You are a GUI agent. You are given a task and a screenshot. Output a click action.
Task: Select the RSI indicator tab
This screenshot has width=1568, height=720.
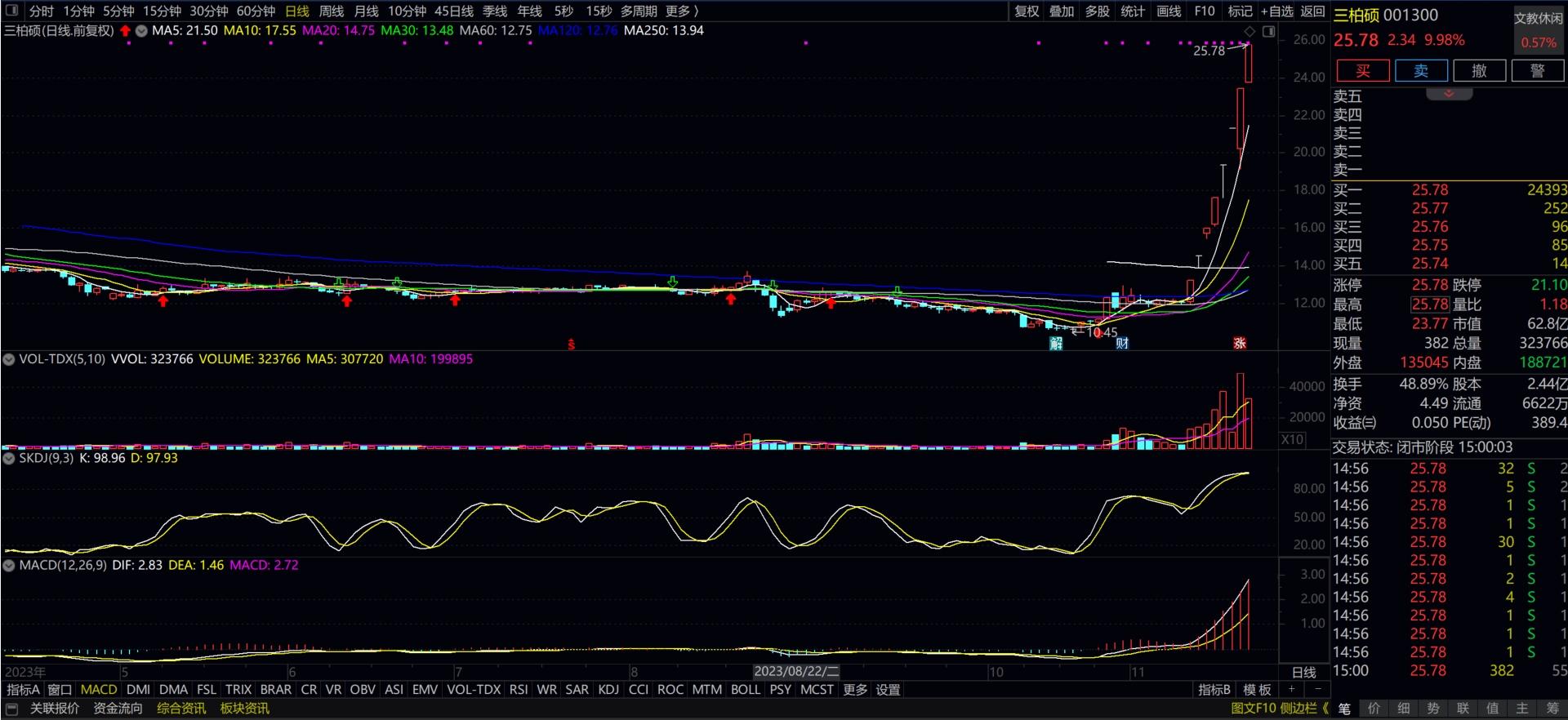click(519, 690)
